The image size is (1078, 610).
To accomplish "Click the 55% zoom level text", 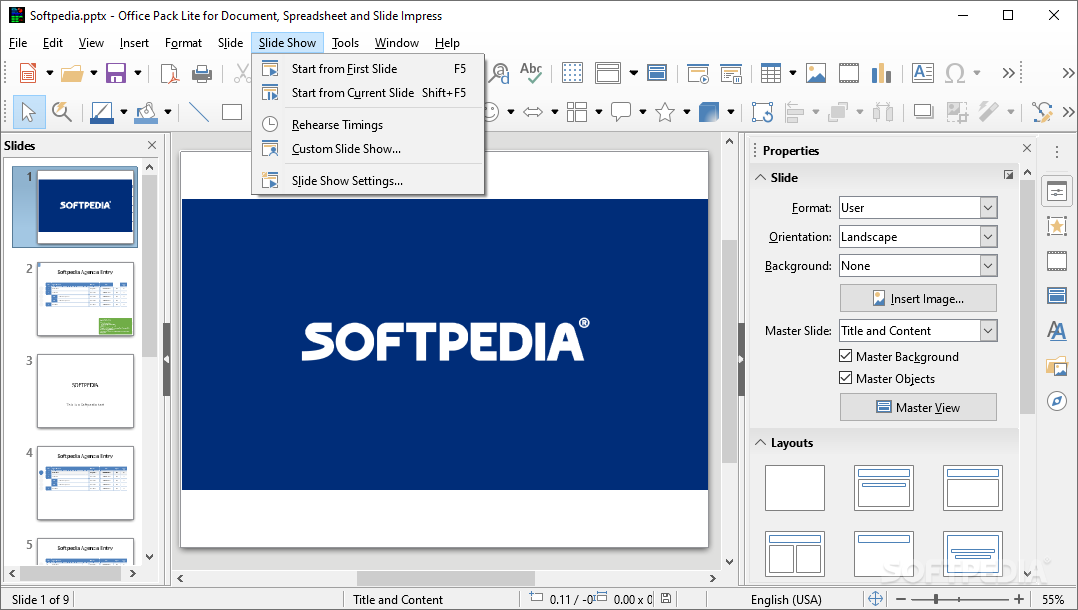I will point(1053,600).
